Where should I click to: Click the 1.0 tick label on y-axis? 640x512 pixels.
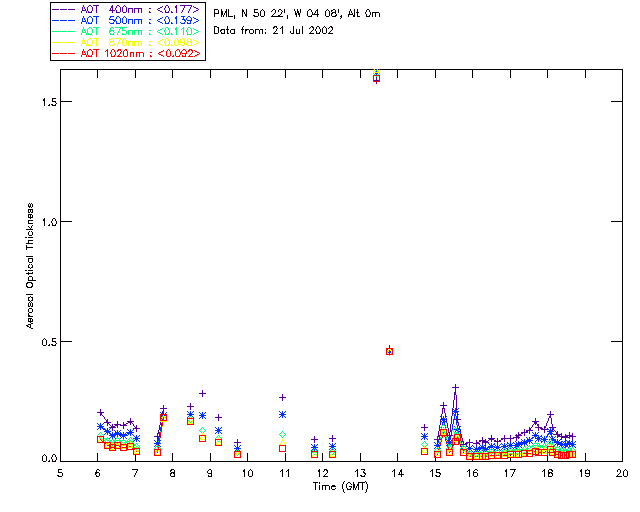pyautogui.click(x=44, y=221)
